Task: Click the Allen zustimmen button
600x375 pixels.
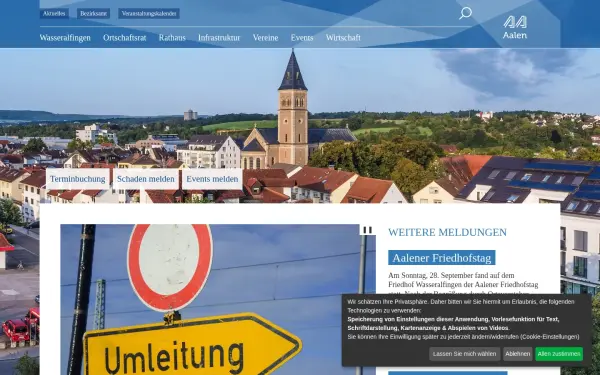Action: click(559, 354)
